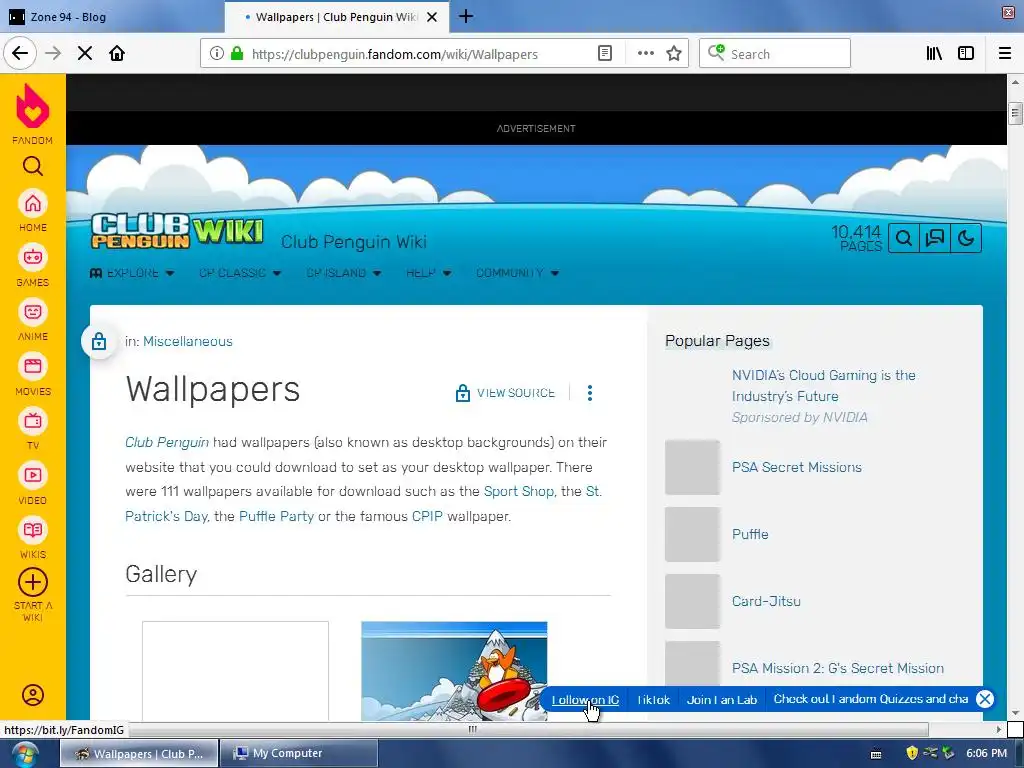The image size is (1024, 768).
Task: Expand the Explore dropdown menu
Action: [132, 273]
